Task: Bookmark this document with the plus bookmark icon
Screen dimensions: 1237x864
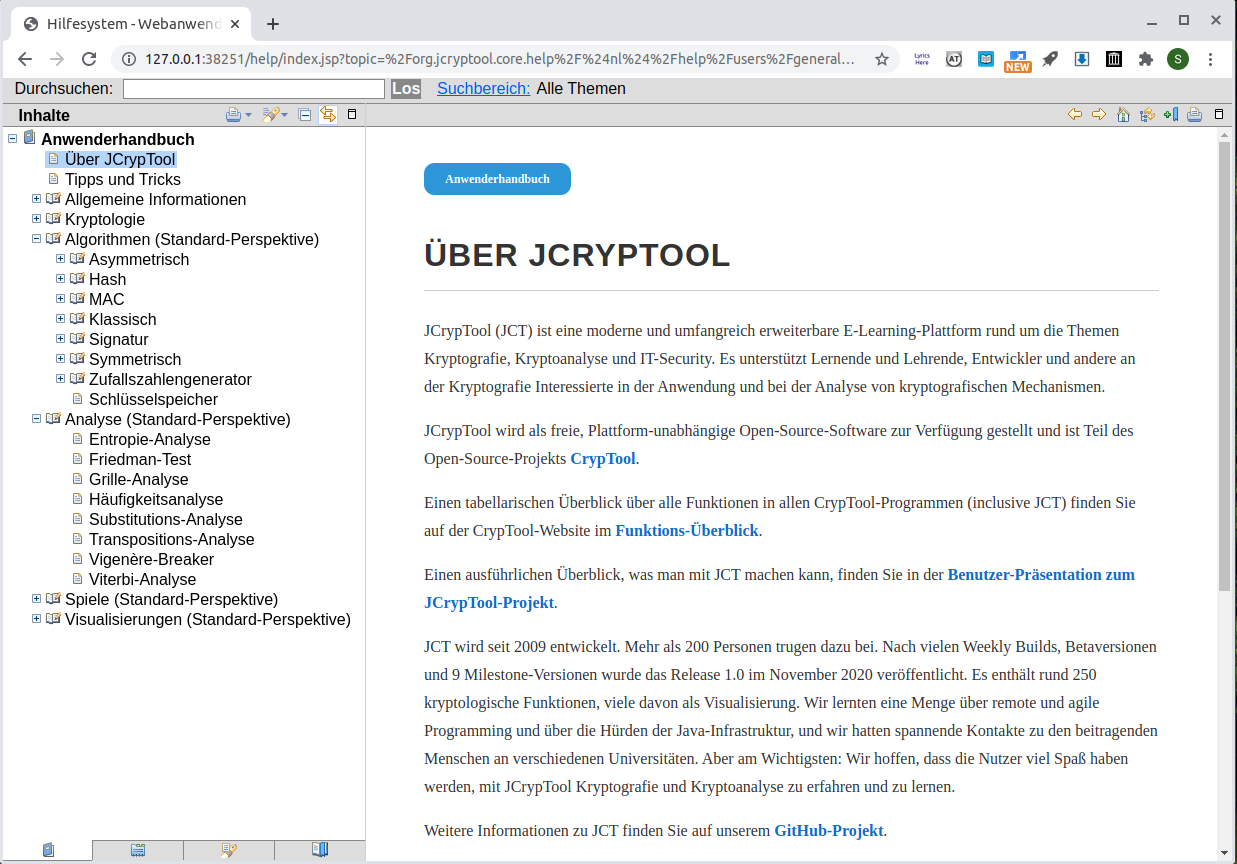Action: tap(1171, 114)
